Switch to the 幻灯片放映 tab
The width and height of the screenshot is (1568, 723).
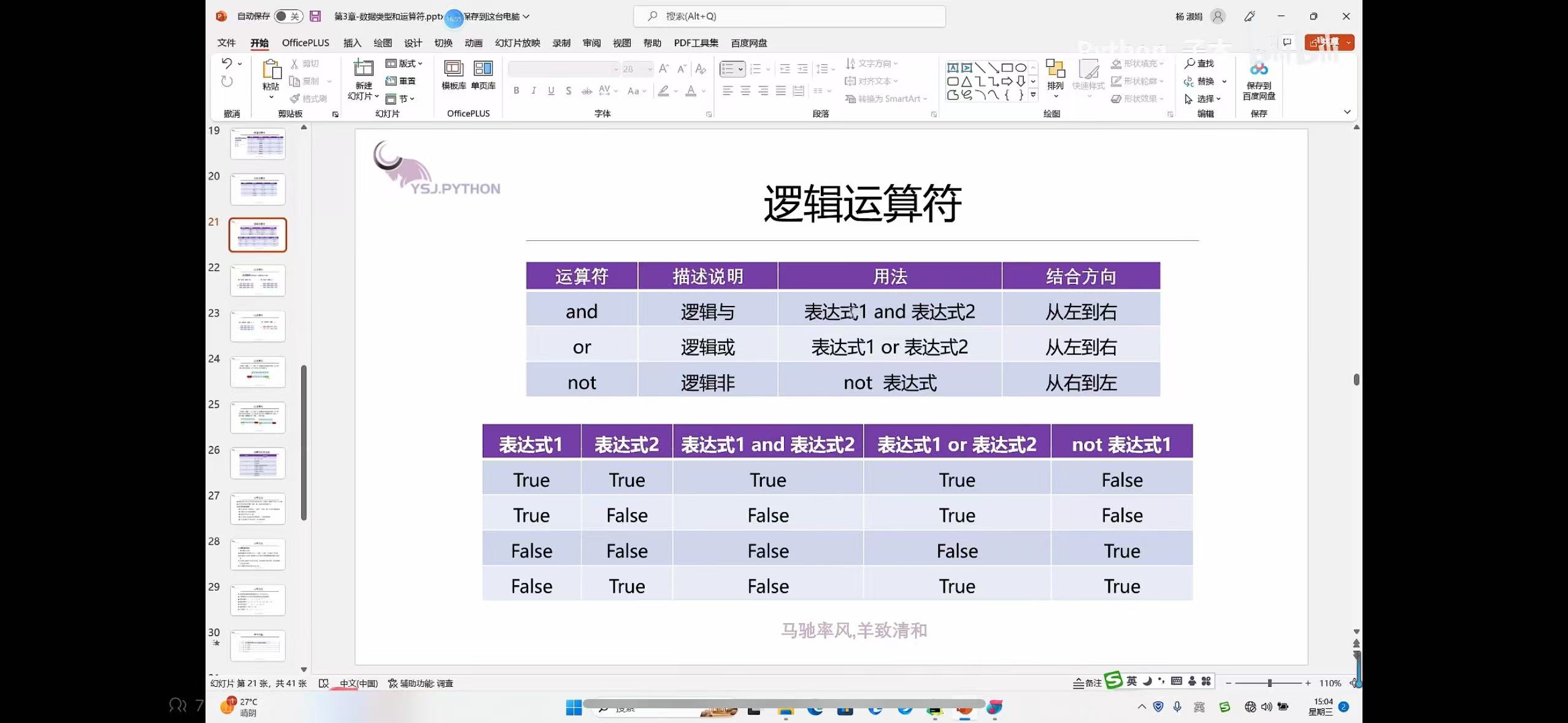[517, 43]
